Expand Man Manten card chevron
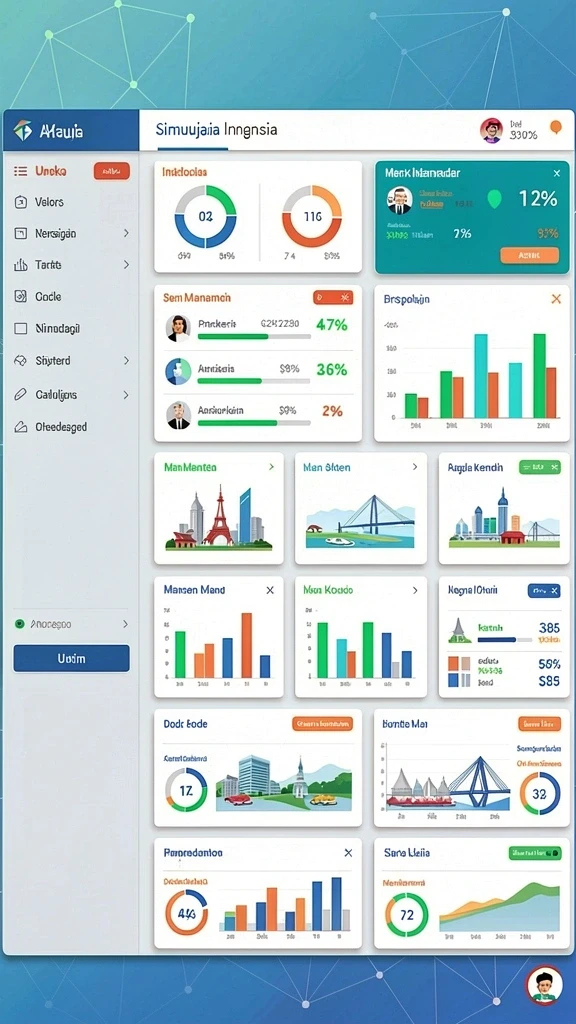This screenshot has height=1024, width=576. pos(271,468)
